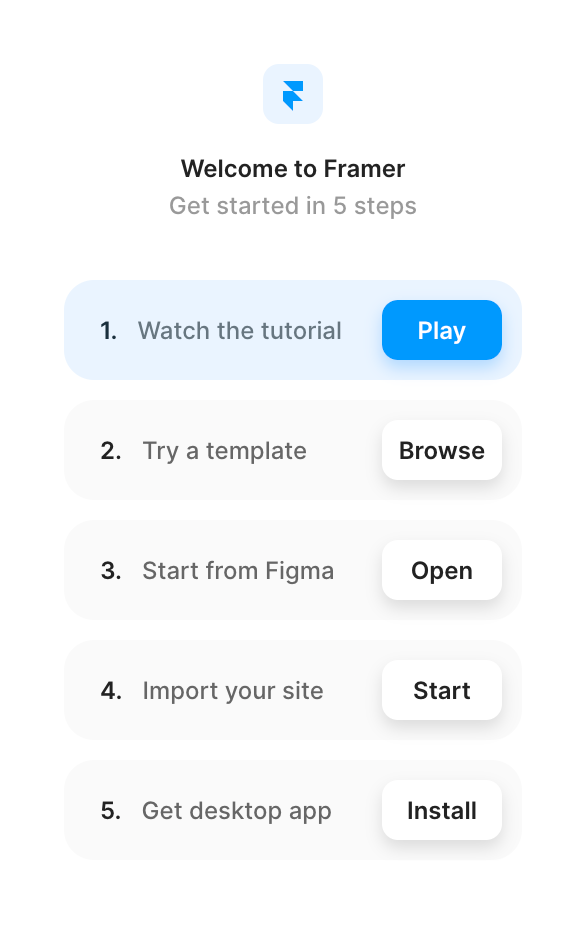Select the 'Watch the tutorial' step row
This screenshot has height=925, width=586.
pos(240,330)
